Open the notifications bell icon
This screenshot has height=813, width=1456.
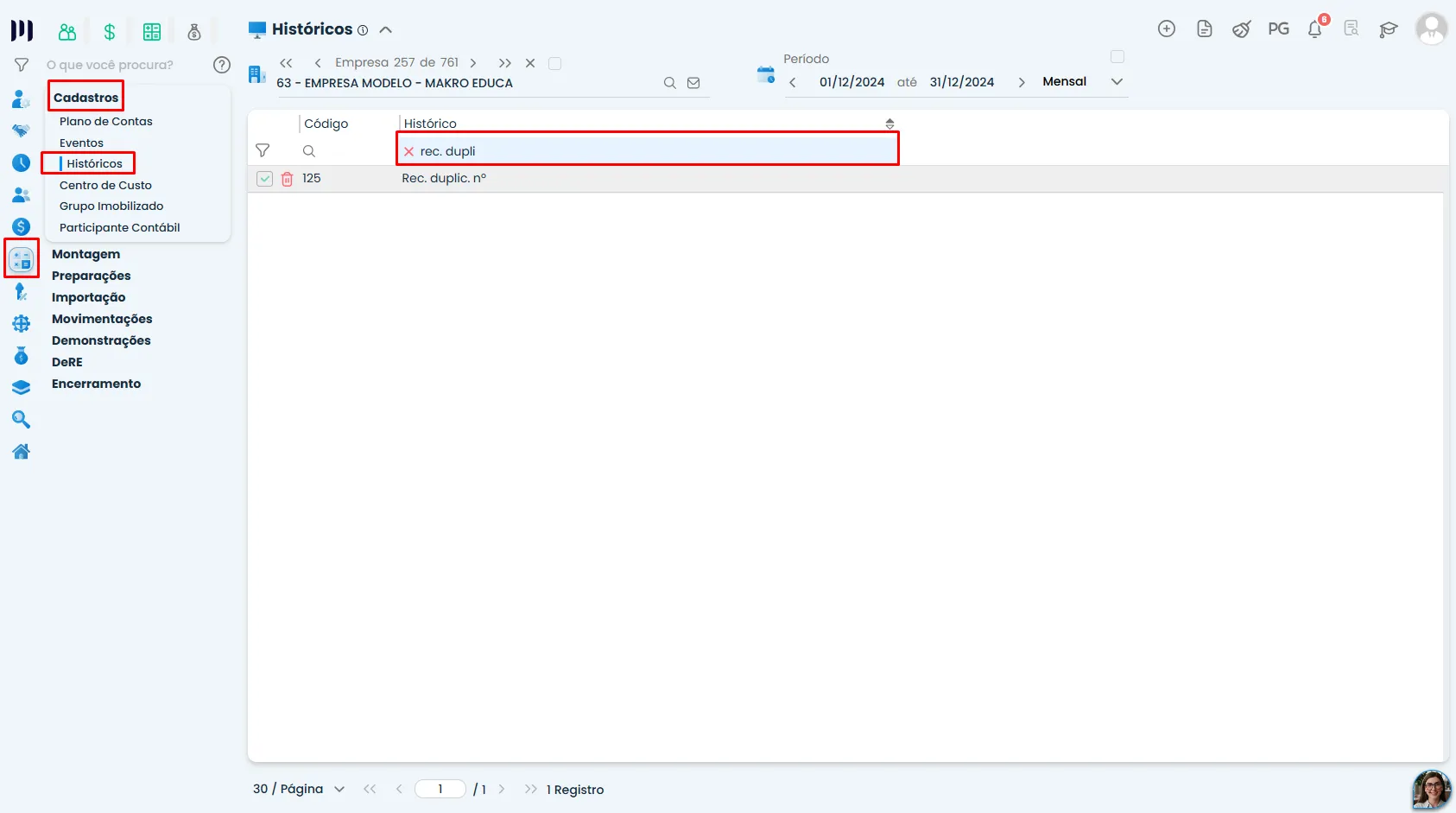coord(1315,29)
